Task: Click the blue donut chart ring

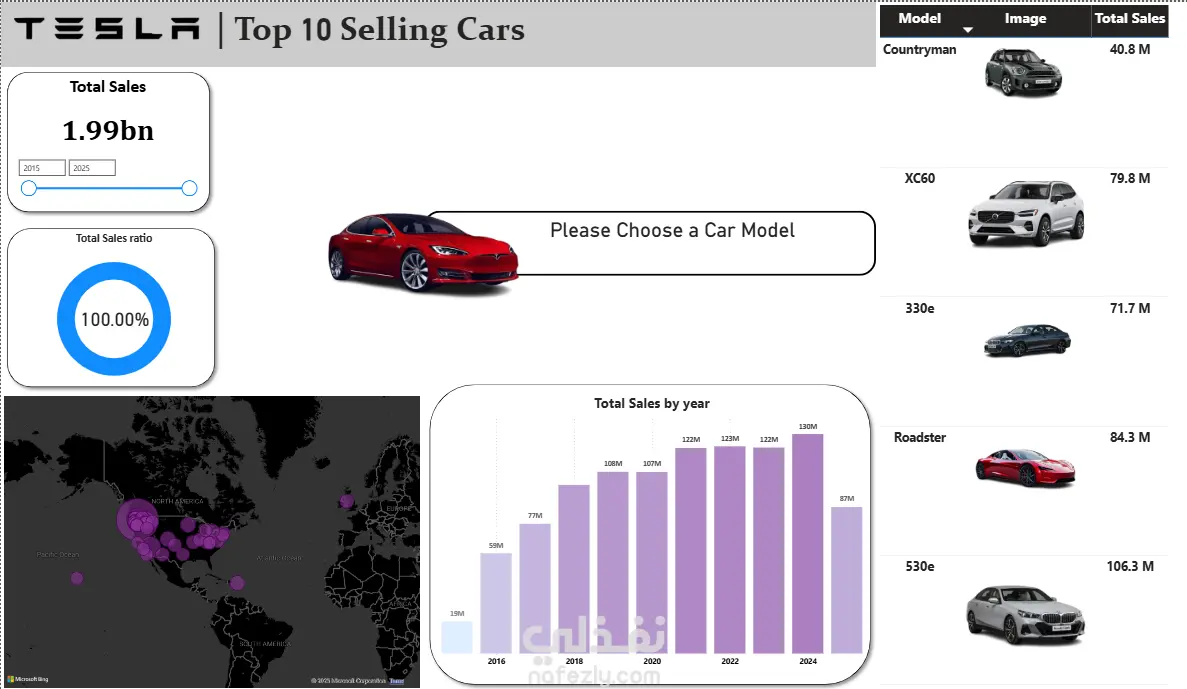Action: click(x=66, y=319)
